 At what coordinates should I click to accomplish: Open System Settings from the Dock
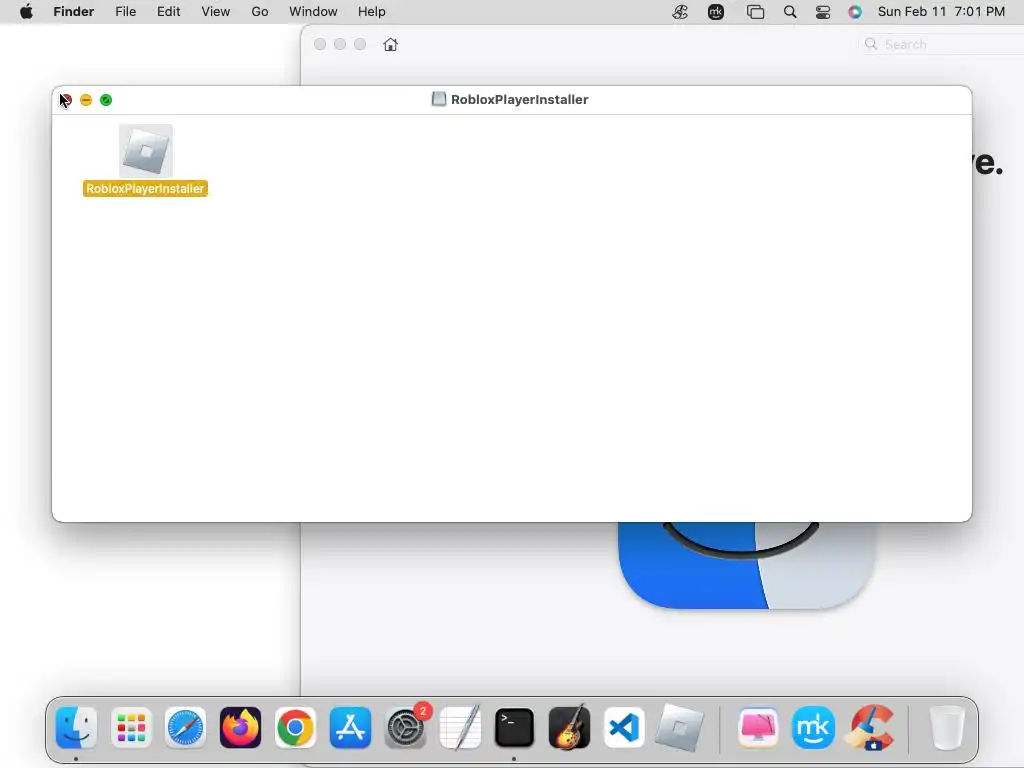point(405,728)
